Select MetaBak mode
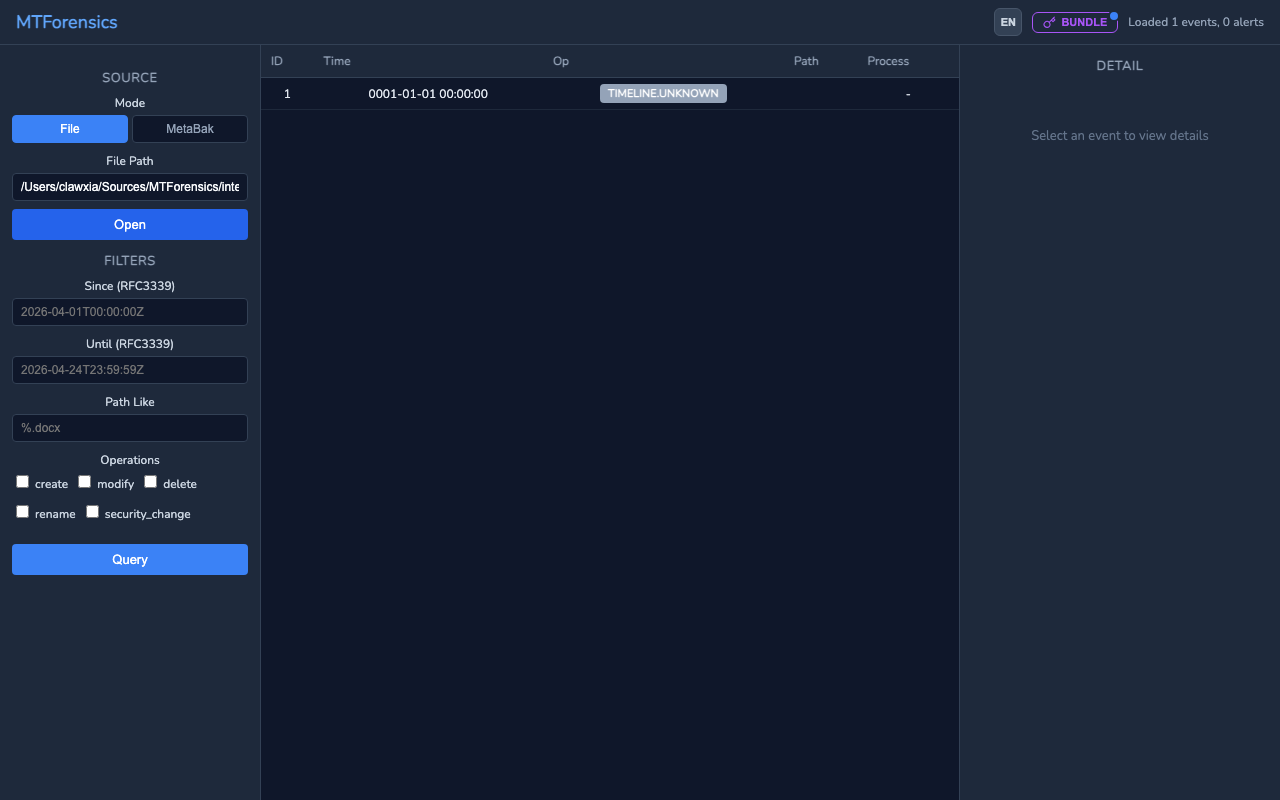The width and height of the screenshot is (1280, 800). pos(190,129)
